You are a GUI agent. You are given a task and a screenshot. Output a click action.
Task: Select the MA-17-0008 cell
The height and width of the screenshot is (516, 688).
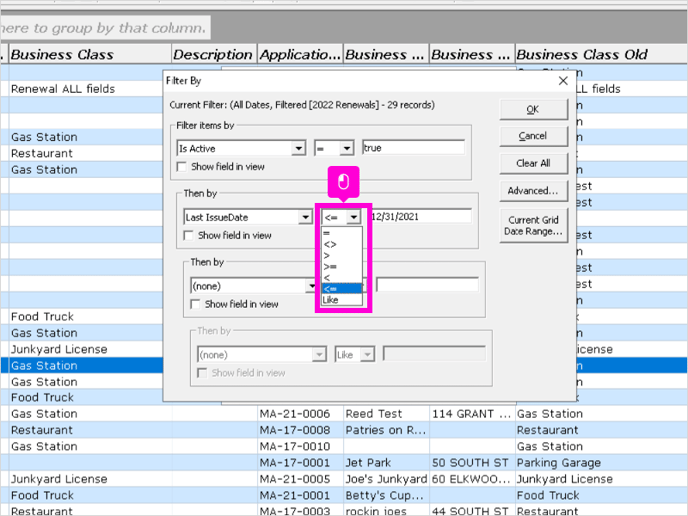[x=300, y=430]
